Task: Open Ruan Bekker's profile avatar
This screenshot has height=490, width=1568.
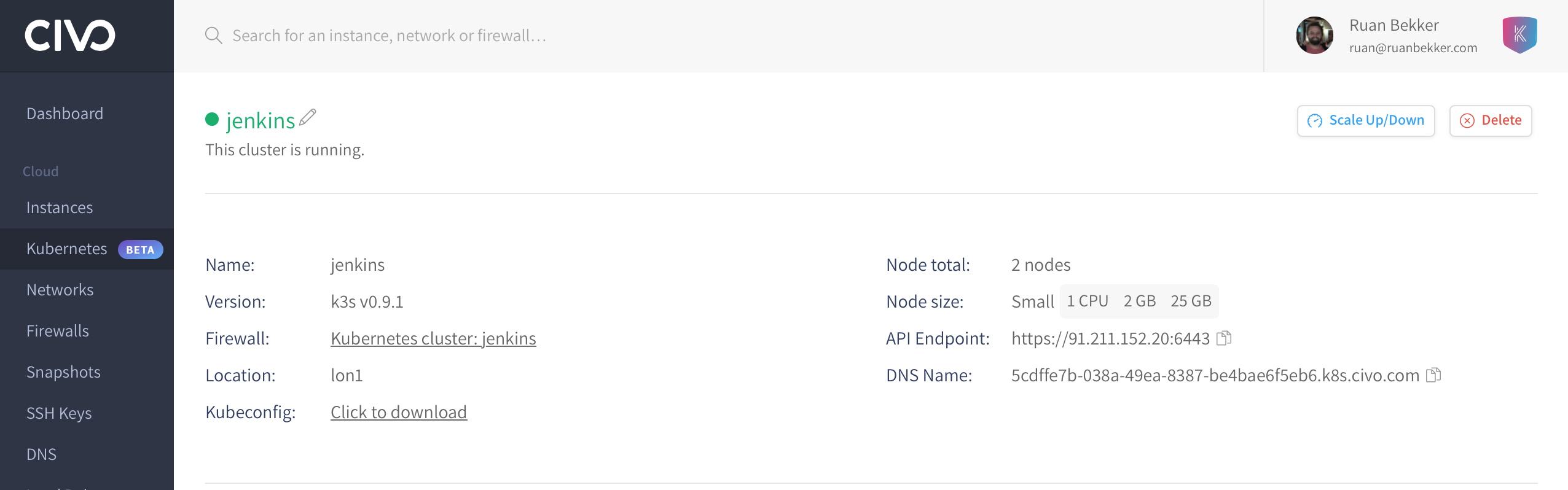Action: tap(1314, 36)
